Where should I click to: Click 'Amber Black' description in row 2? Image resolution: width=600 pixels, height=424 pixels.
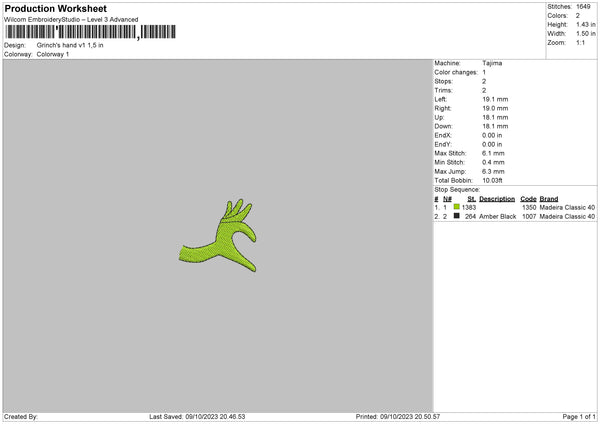[x=497, y=217]
